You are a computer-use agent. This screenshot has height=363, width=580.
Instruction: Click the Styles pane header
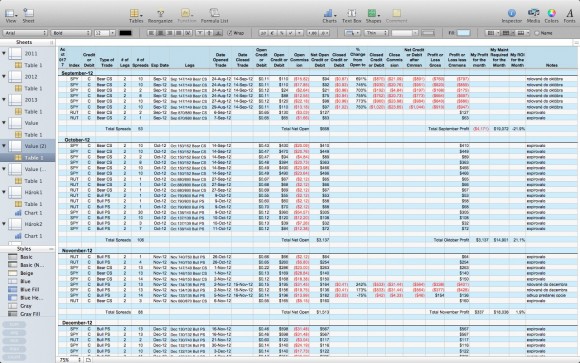coord(28,249)
